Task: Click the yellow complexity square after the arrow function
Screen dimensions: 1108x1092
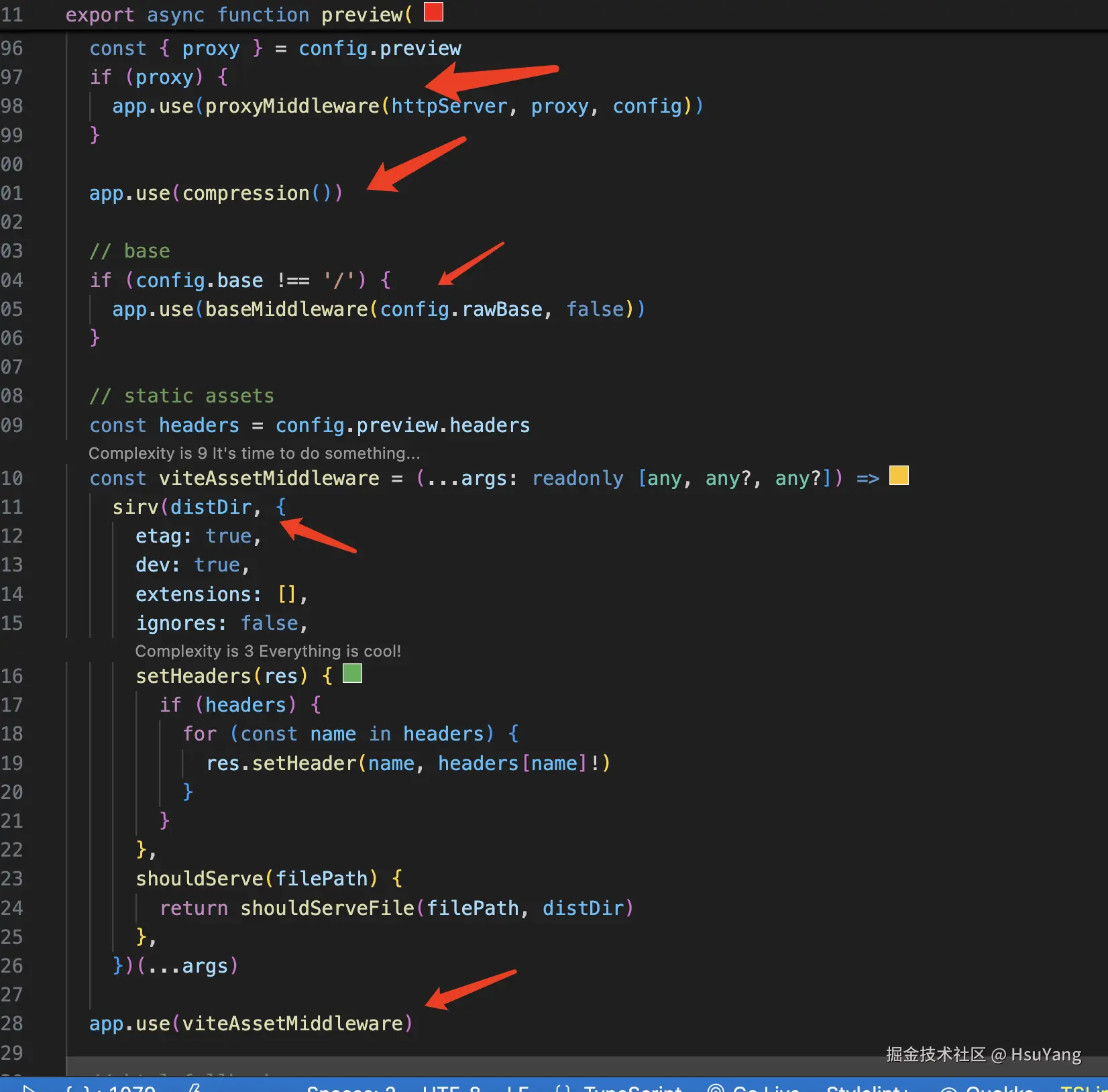Action: click(899, 476)
